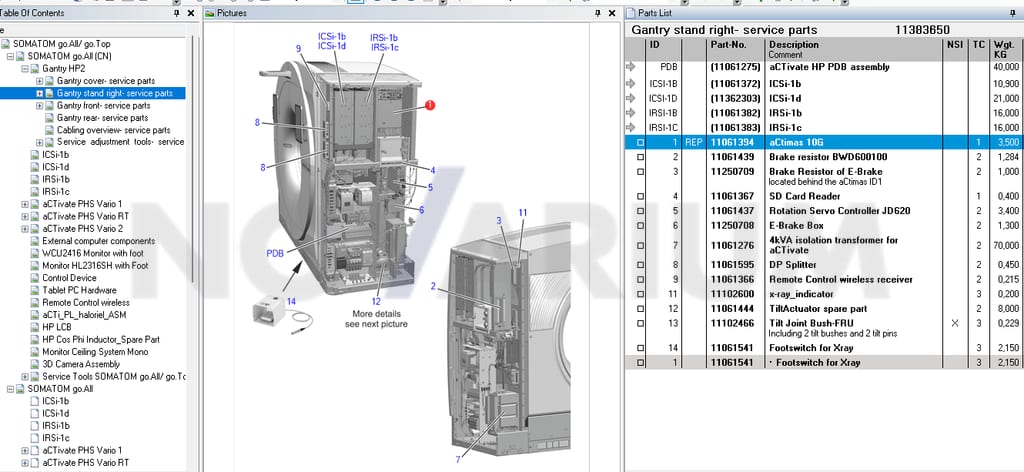Tick the checkbox for E-Brake Box
Image resolution: width=1024 pixels, height=472 pixels.
[x=640, y=226]
